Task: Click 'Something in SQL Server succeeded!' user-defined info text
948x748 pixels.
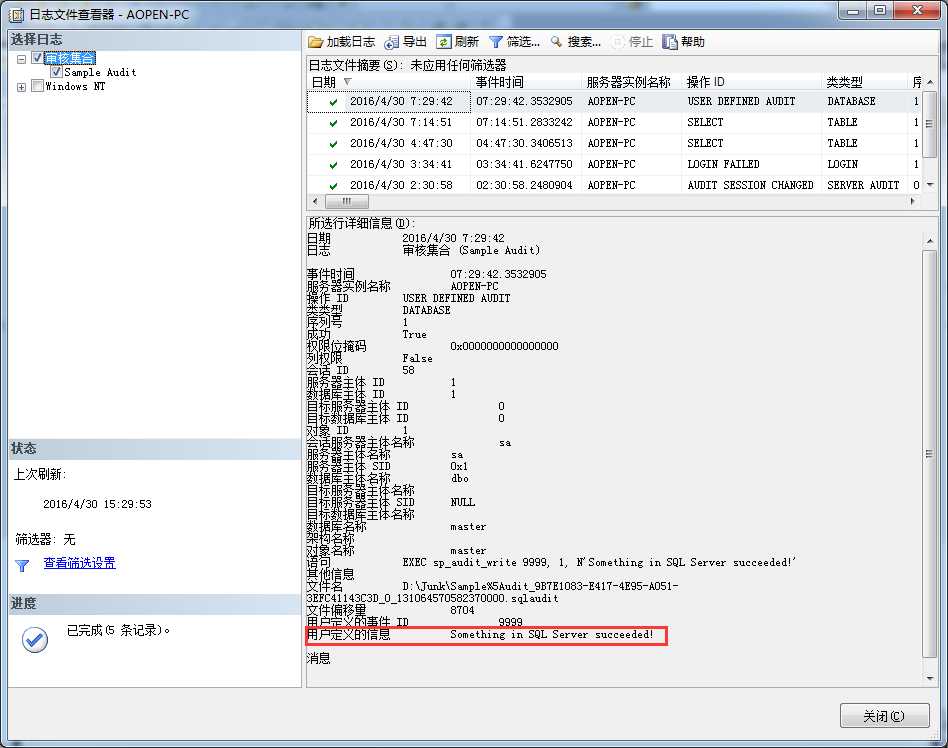Action: point(552,634)
